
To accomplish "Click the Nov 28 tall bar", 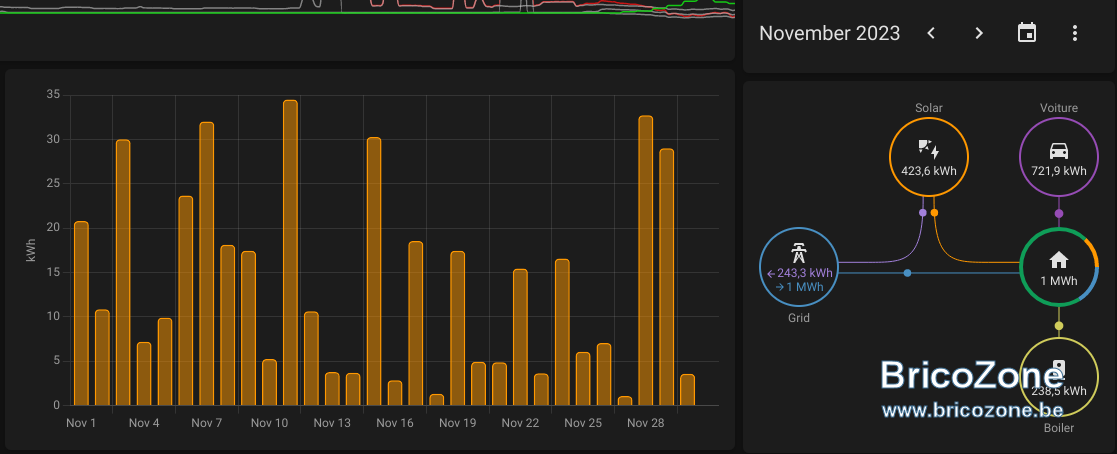I will (645, 261).
